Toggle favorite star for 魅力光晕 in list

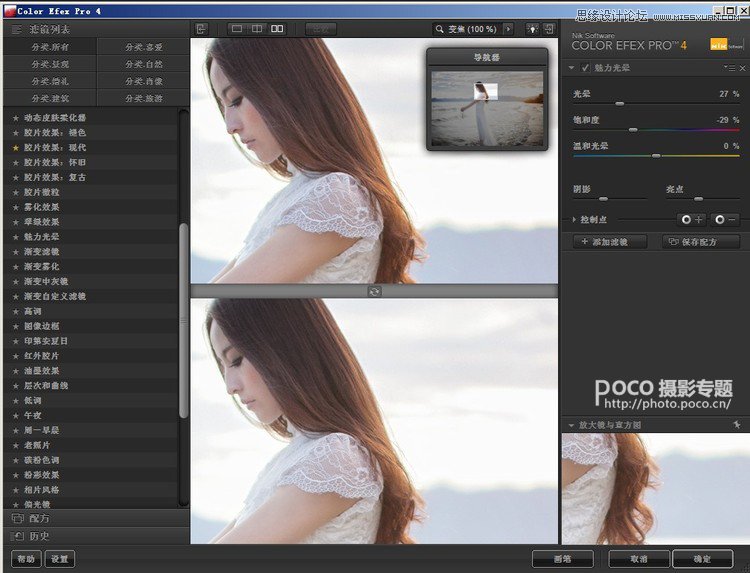15,237
